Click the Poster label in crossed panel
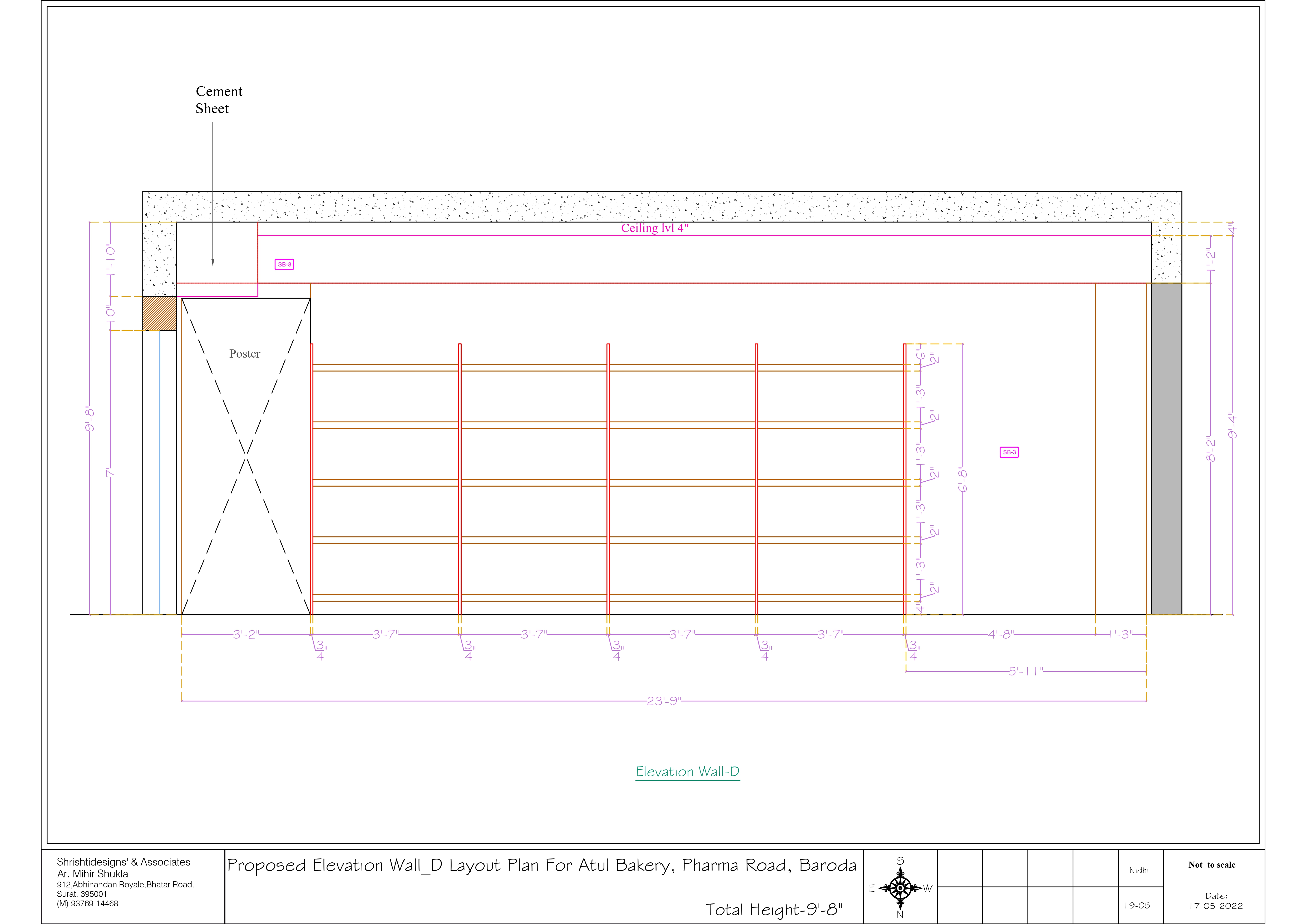1307x924 pixels. [245, 354]
